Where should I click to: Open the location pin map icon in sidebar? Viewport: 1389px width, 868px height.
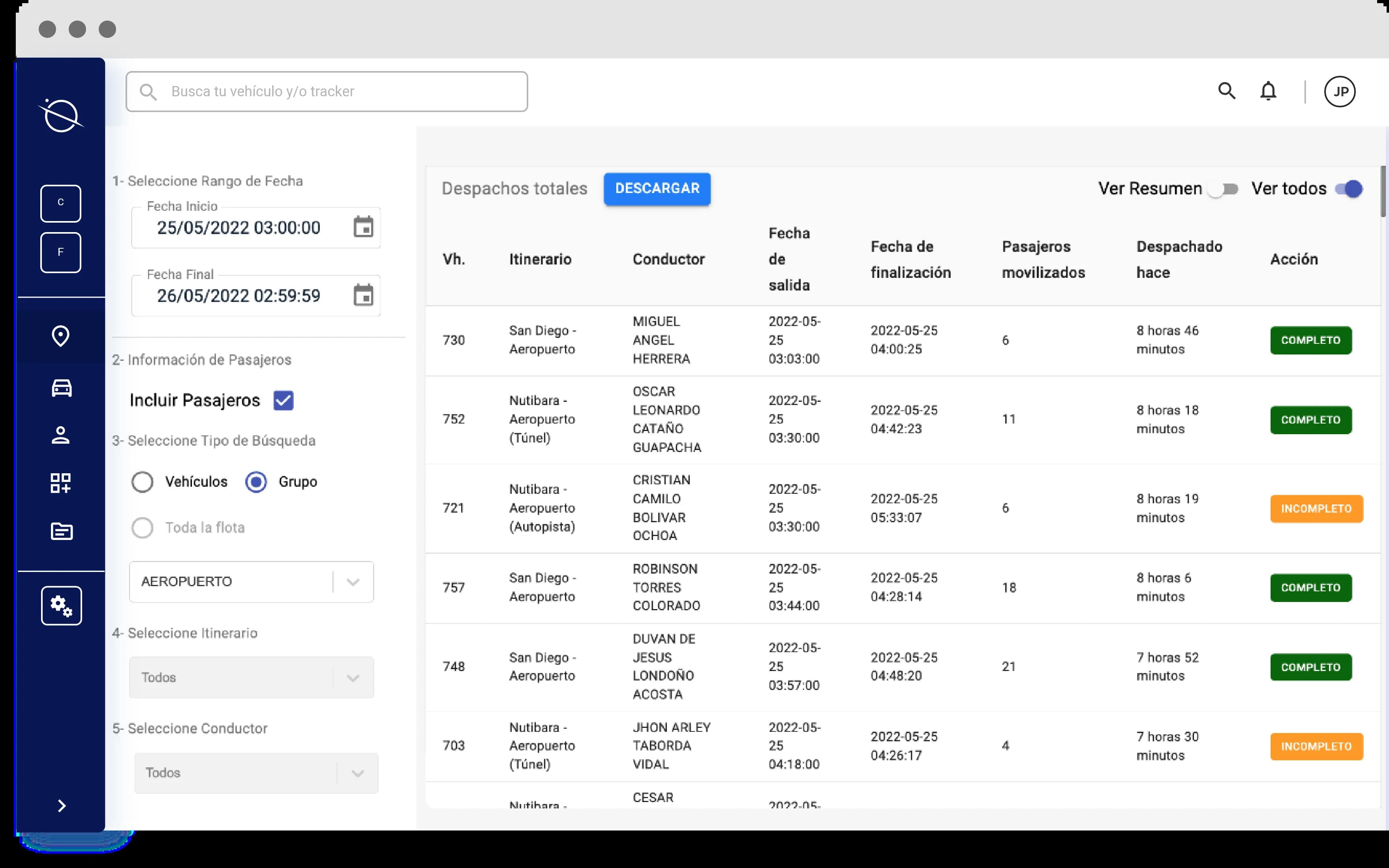click(x=61, y=336)
